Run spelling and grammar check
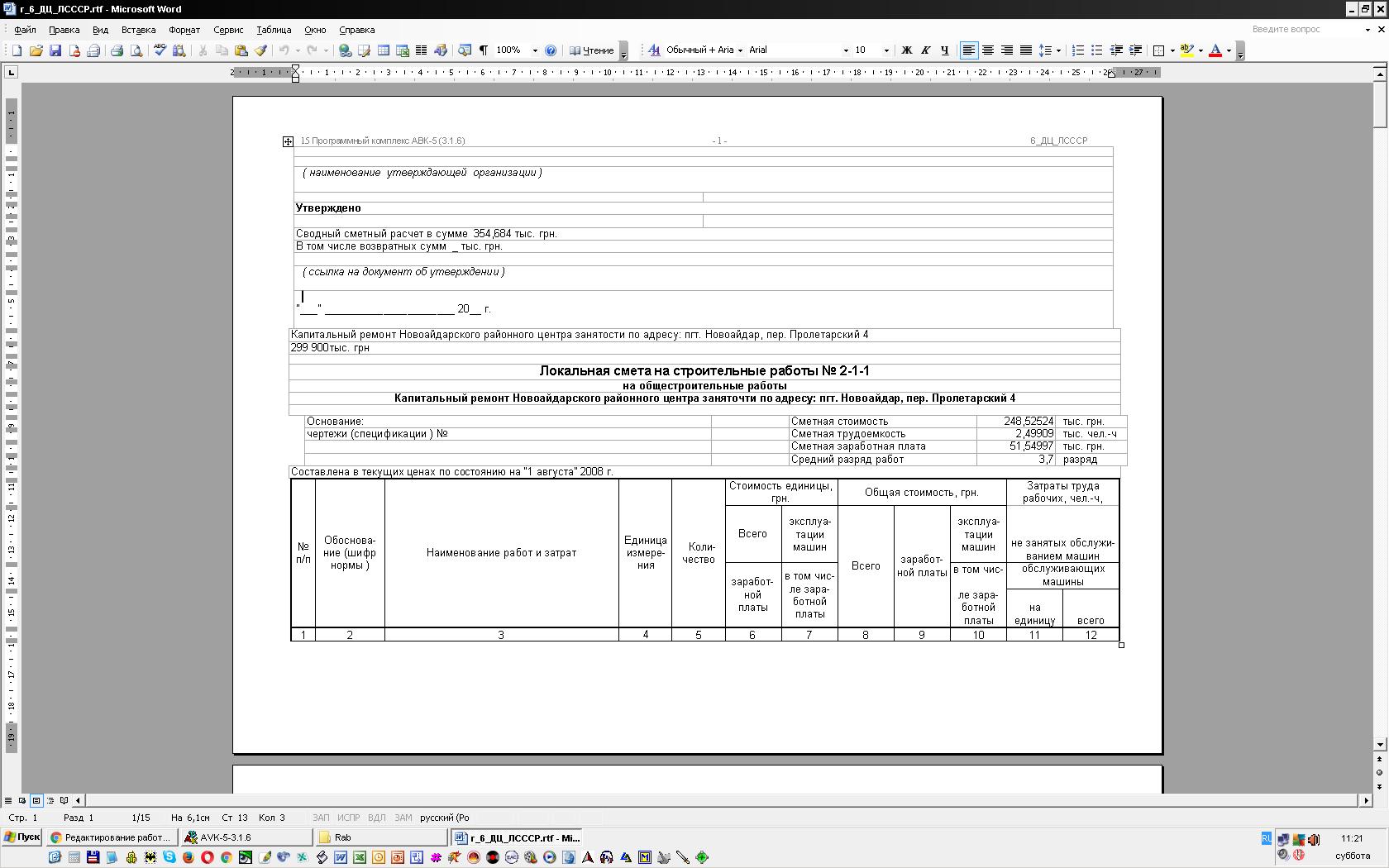Image resolution: width=1389 pixels, height=868 pixels. (x=160, y=50)
